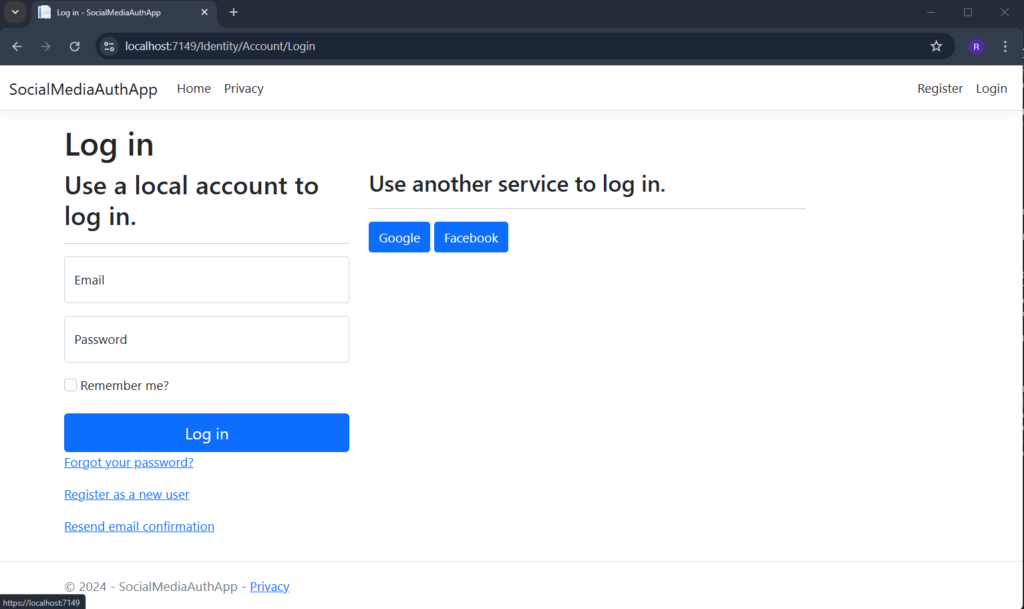Click the browser back arrow
This screenshot has height=609, width=1024.
[x=17, y=46]
